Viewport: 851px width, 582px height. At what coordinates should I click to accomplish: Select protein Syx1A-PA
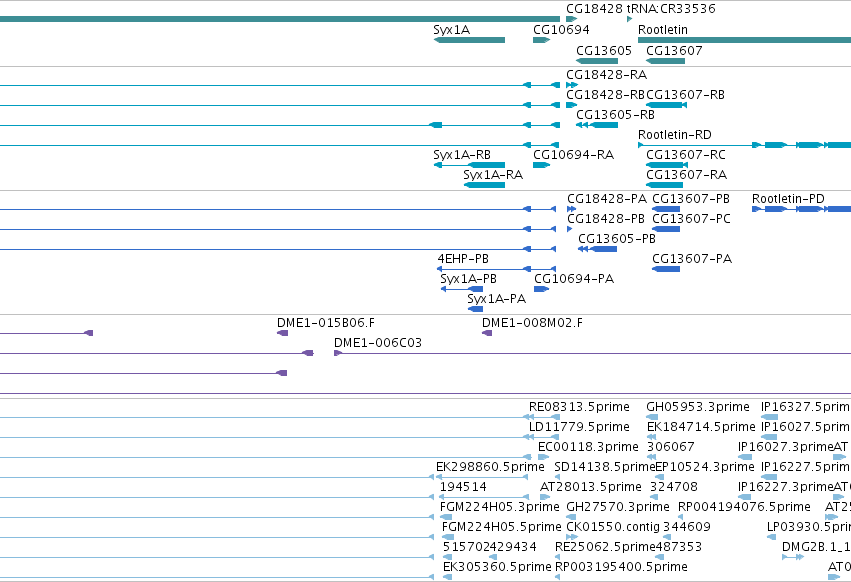497,299
